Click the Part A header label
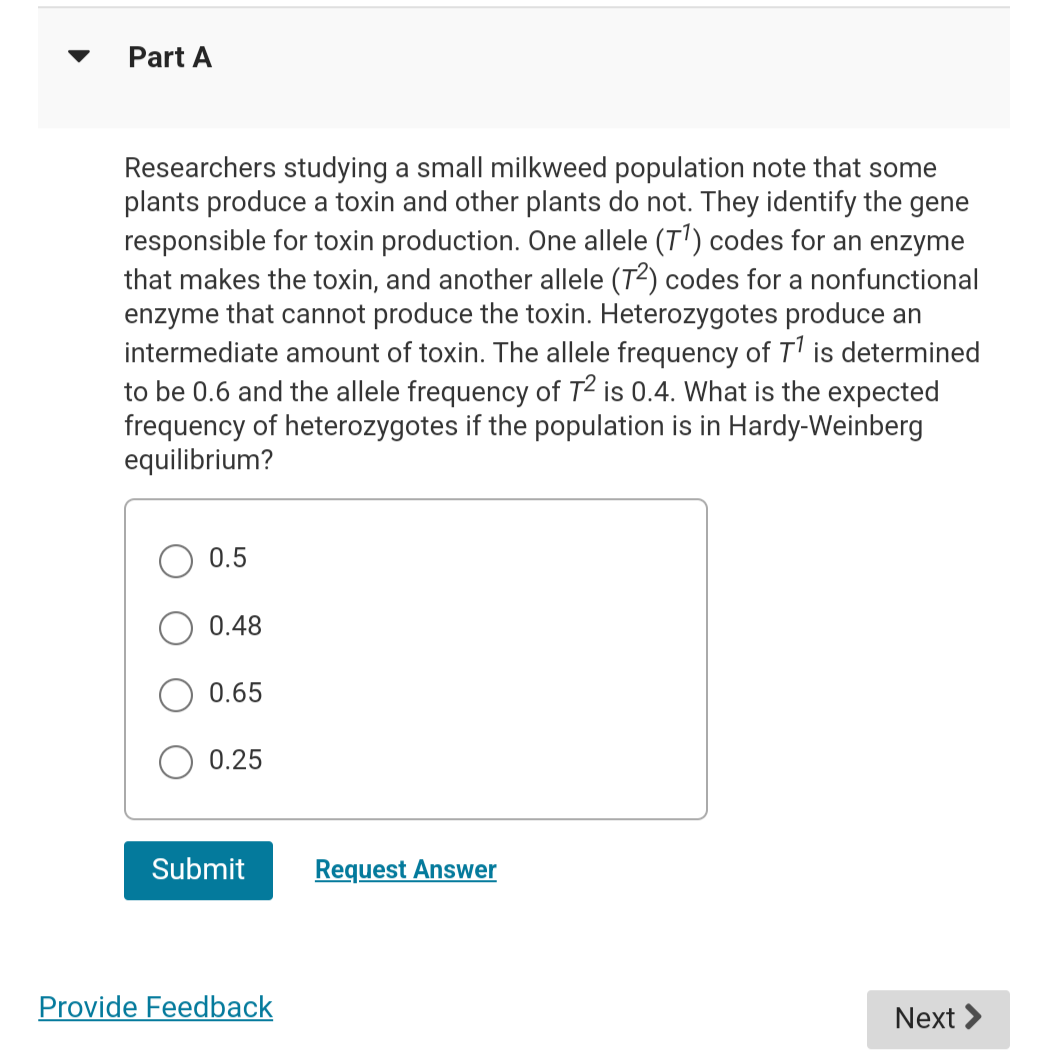Viewport: 1063px width, 1050px height. tap(169, 57)
